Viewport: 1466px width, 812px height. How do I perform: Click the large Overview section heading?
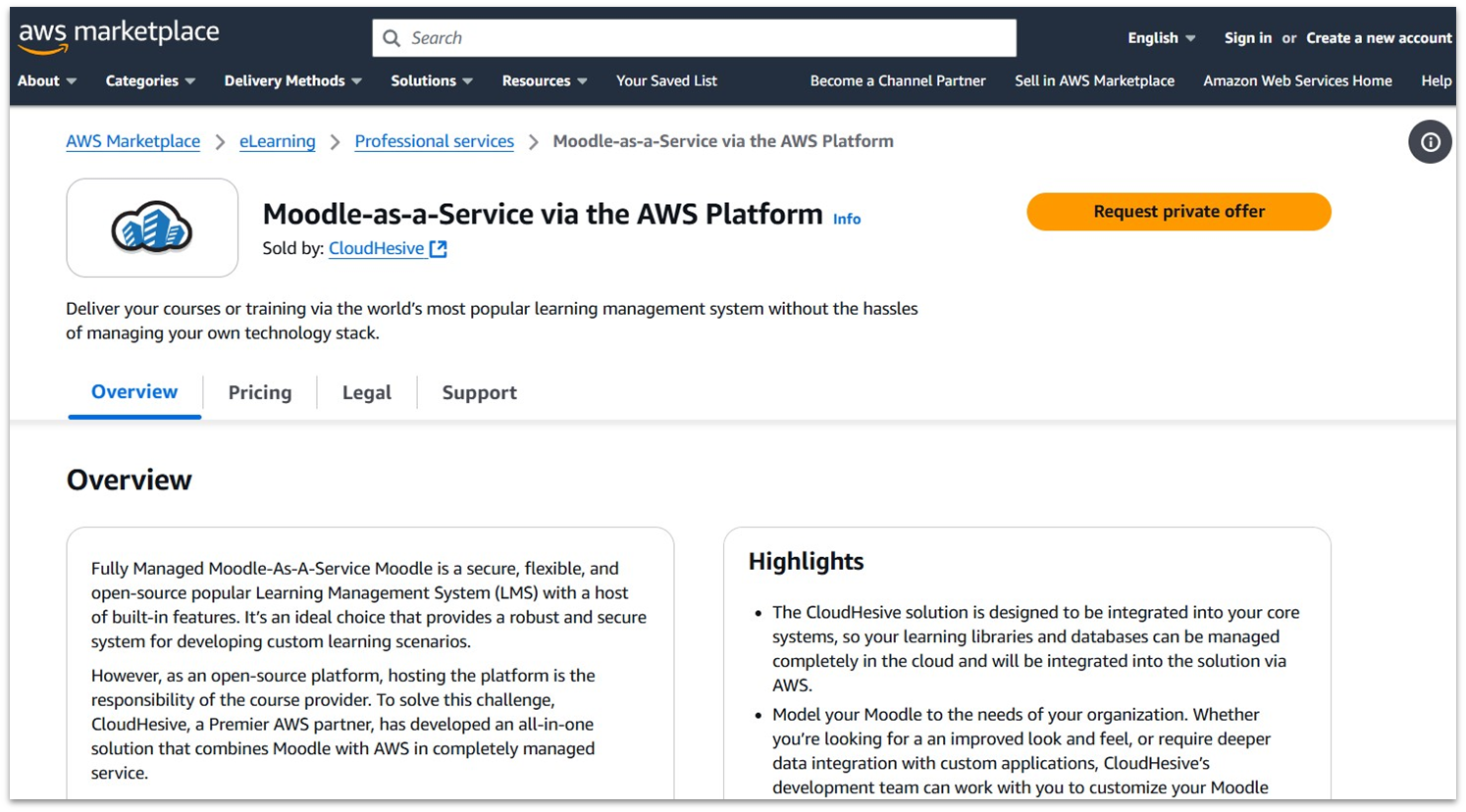click(130, 481)
